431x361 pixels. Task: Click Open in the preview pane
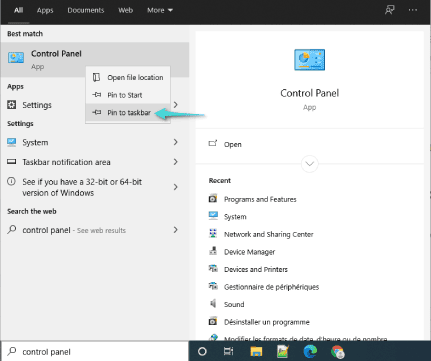pos(233,144)
